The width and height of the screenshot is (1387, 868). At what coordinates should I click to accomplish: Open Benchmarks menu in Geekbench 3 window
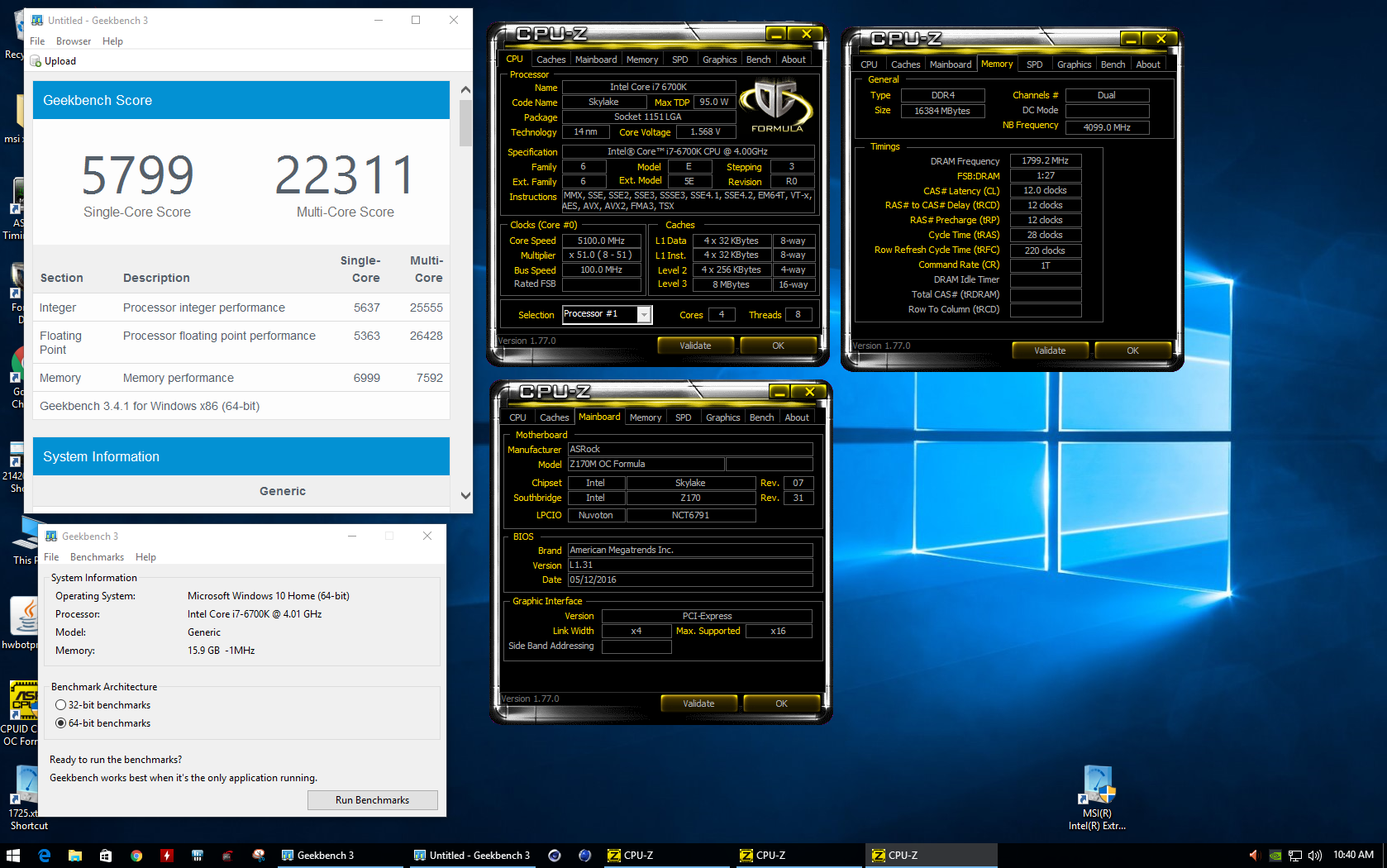click(x=97, y=557)
